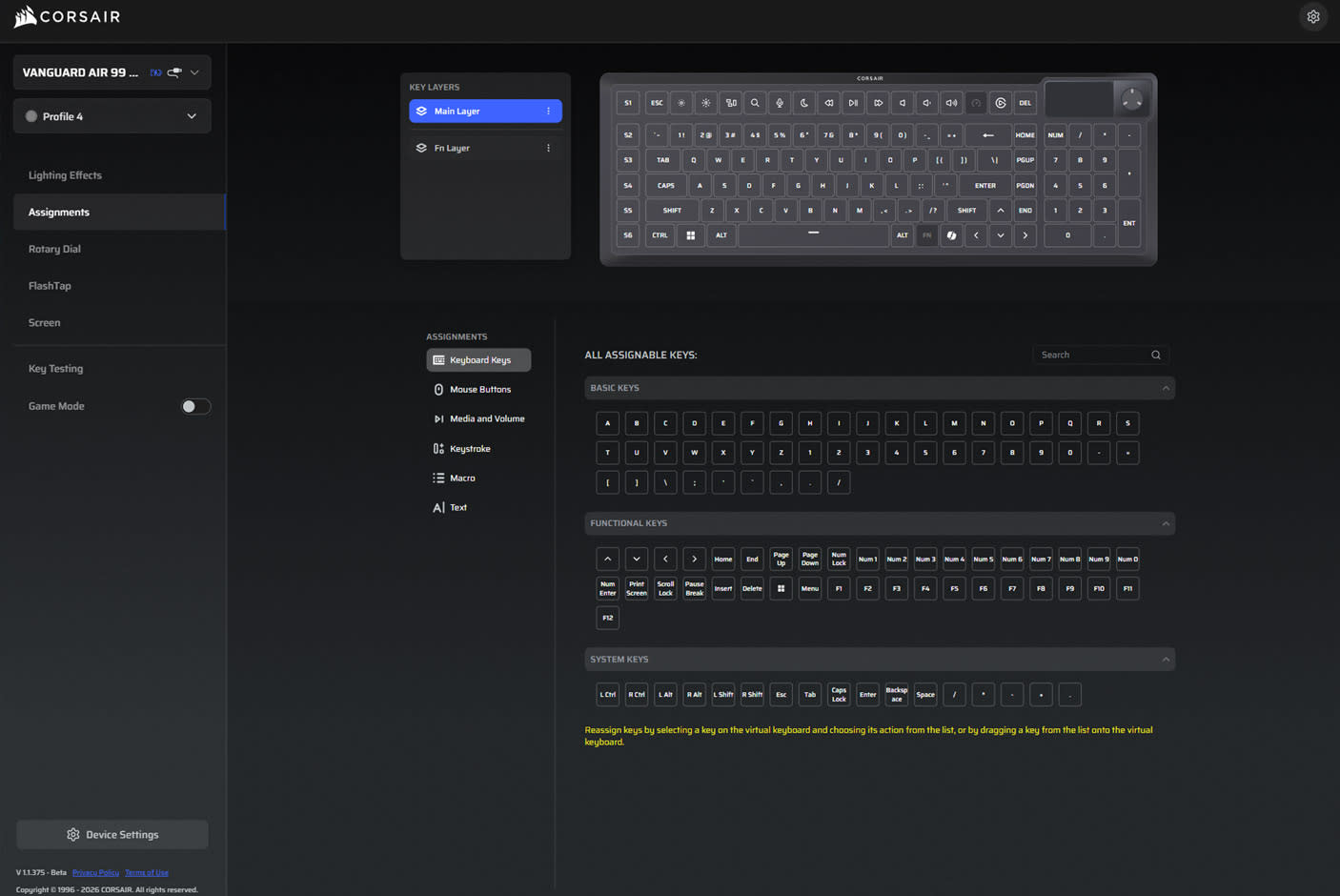This screenshot has height=896, width=1340.
Task: Switch to the Rotary Dial page
Action: coord(54,249)
